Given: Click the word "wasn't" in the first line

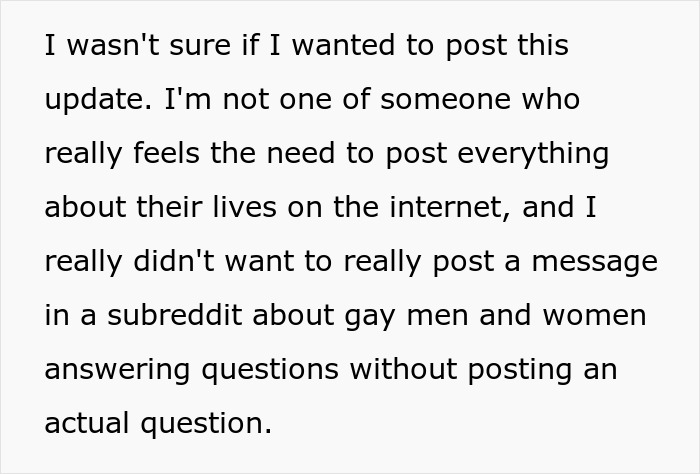Looking at the screenshot, I should [109, 47].
